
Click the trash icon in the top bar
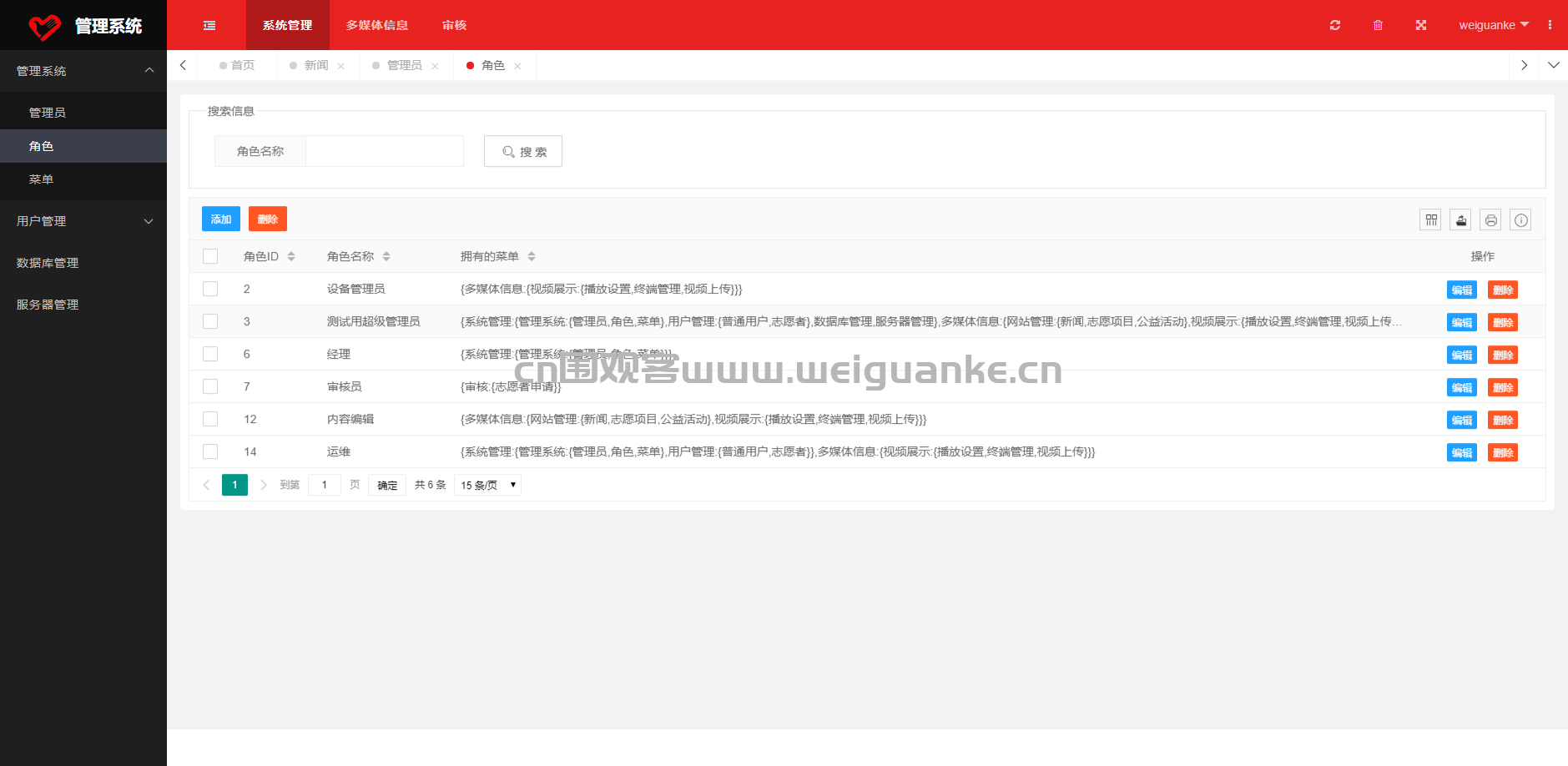[x=1378, y=25]
